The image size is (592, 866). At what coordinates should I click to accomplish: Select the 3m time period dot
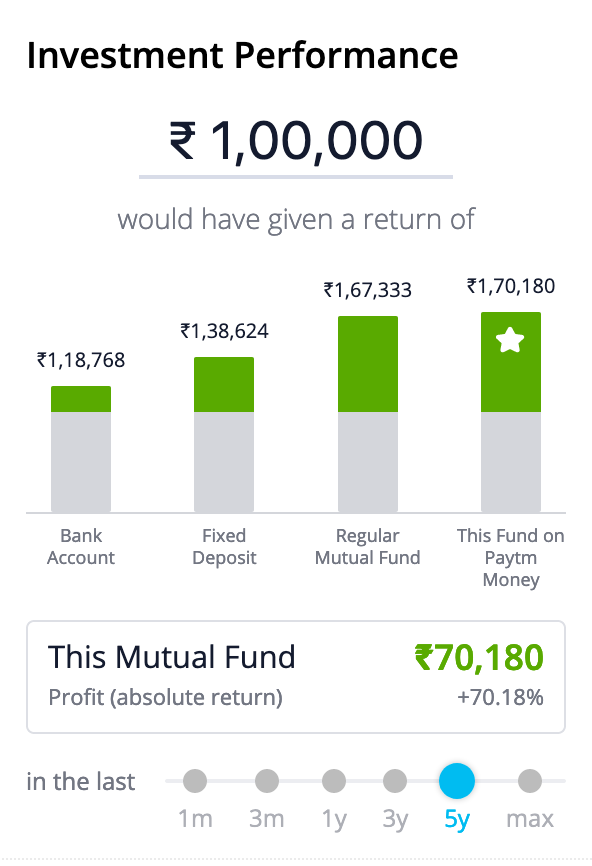267,781
